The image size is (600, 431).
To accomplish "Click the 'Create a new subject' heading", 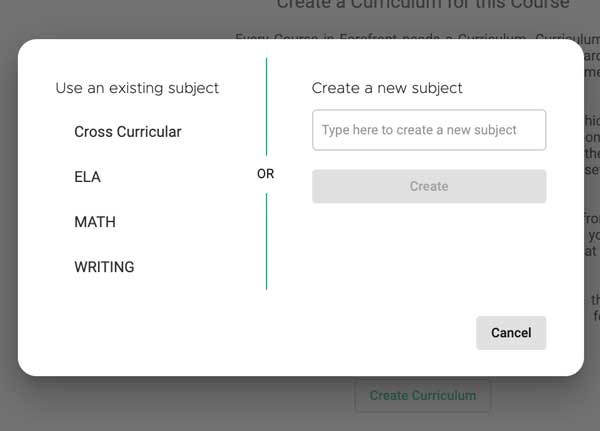I will [387, 88].
